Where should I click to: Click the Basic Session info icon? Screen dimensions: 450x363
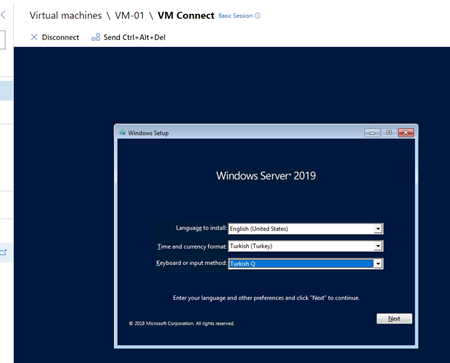(257, 16)
